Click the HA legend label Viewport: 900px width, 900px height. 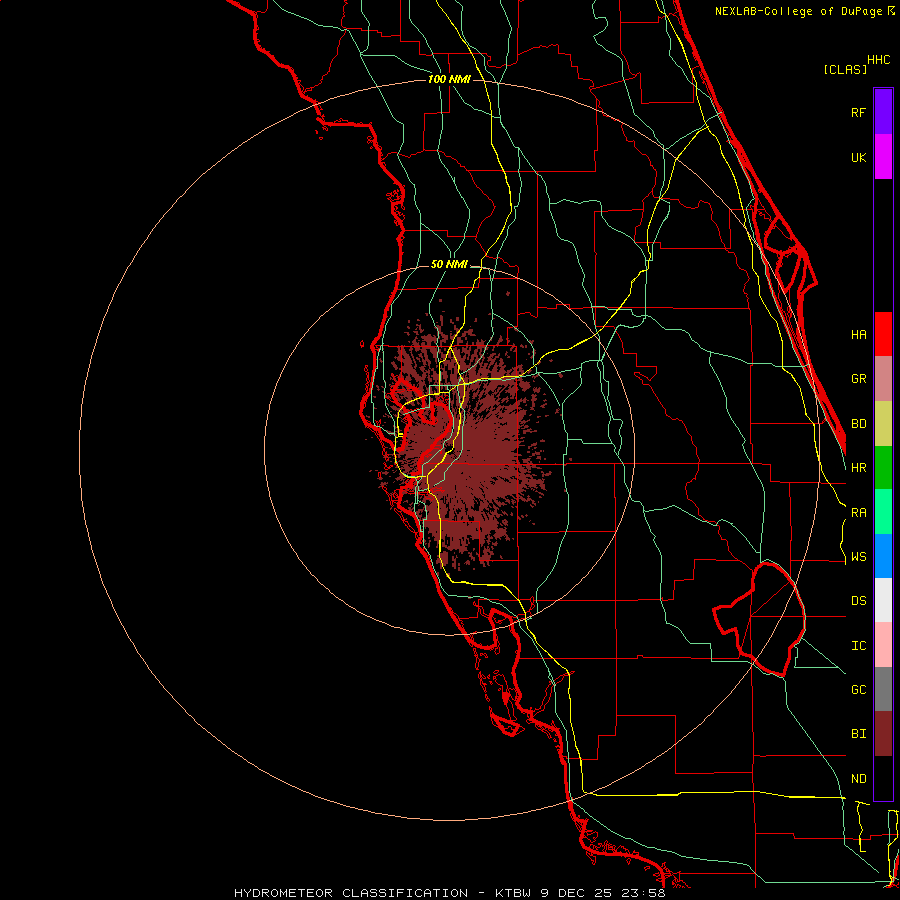coord(859,335)
